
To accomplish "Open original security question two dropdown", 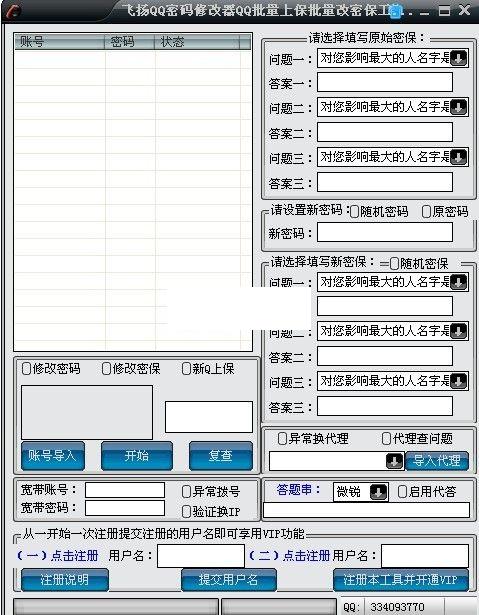I will click(x=458, y=107).
